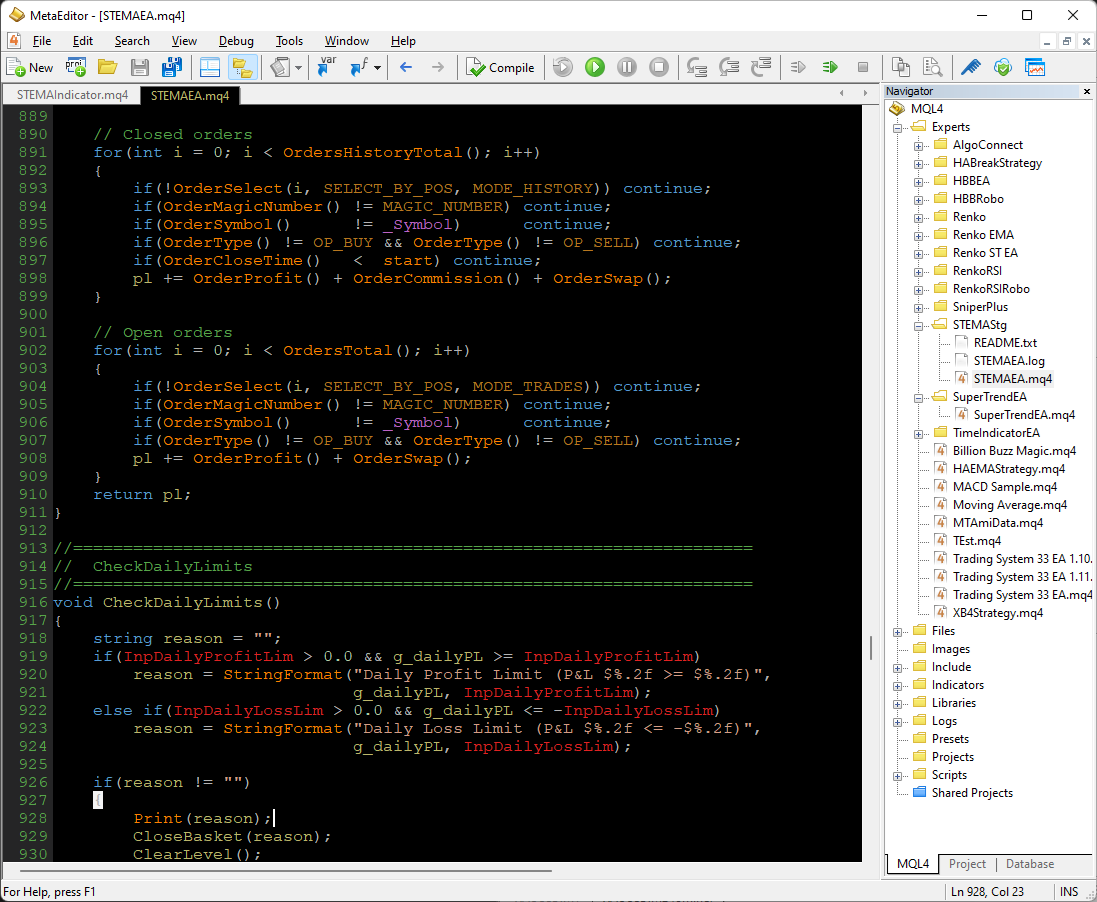Select STEMAEA.log in Navigator

coord(1009,361)
